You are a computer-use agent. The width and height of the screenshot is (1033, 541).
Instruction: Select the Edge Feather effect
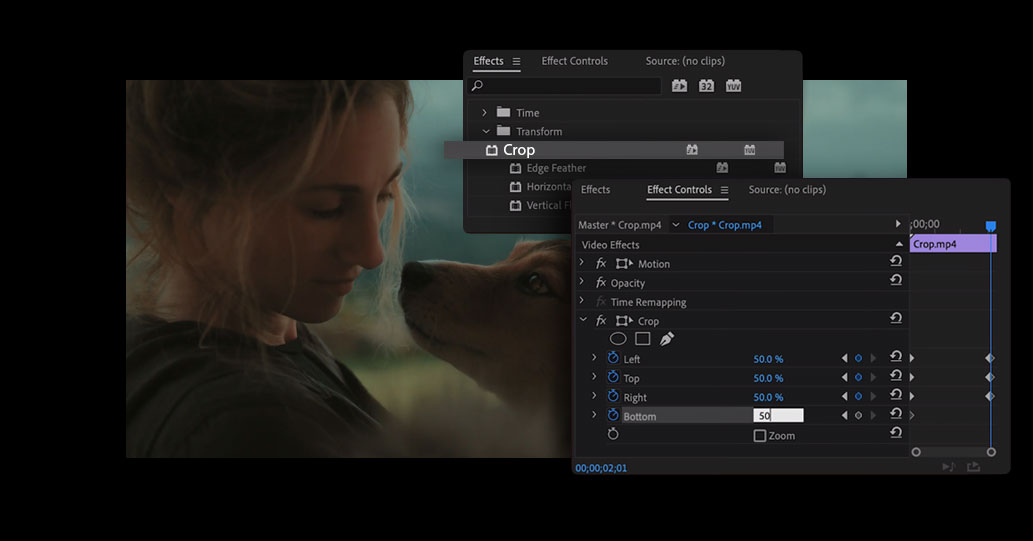click(x=556, y=168)
